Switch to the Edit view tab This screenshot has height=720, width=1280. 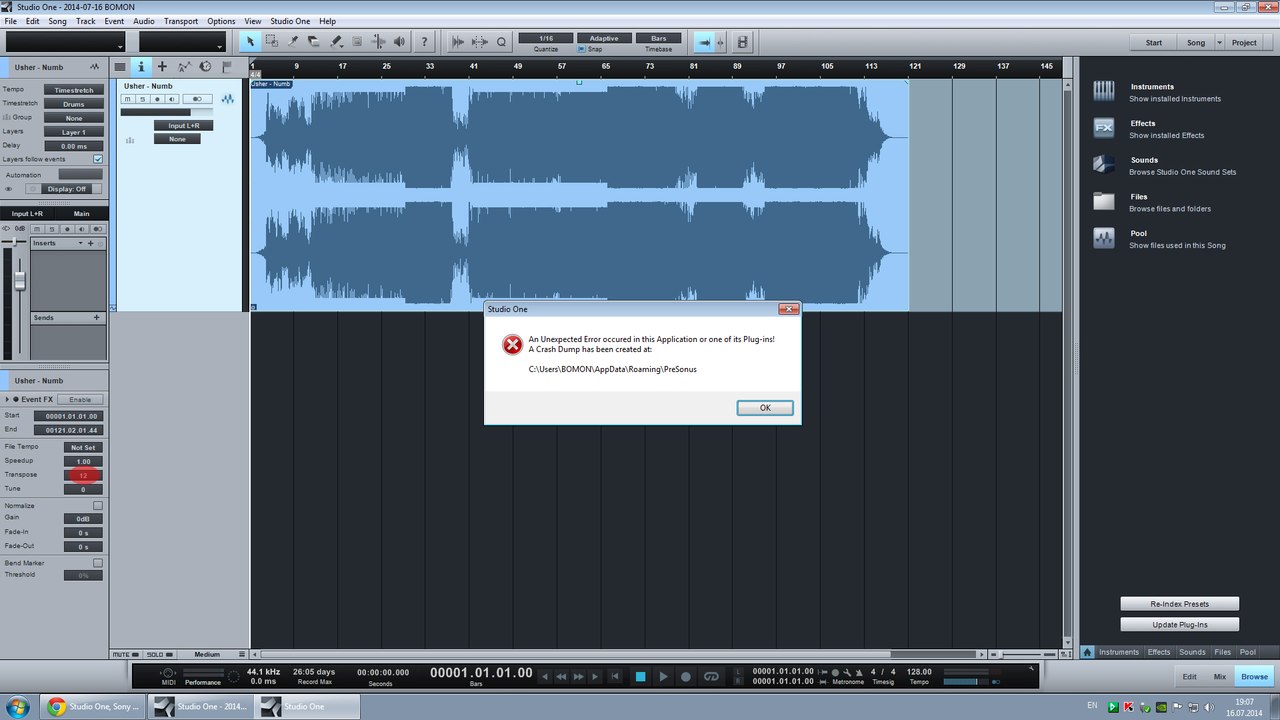click(x=1190, y=677)
